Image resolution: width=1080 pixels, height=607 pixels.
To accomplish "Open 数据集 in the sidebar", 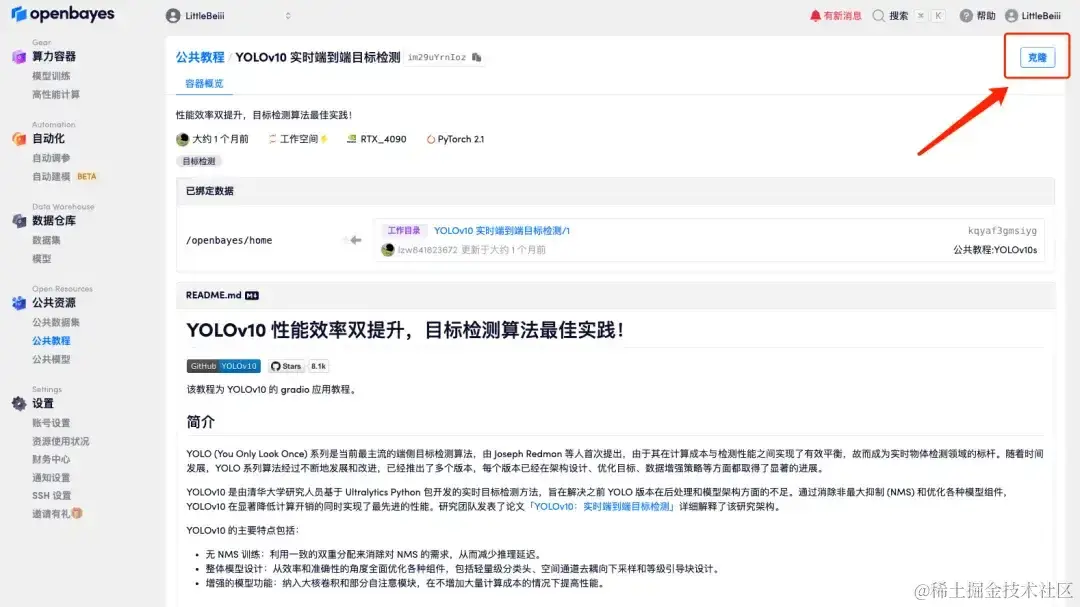I will [46, 240].
